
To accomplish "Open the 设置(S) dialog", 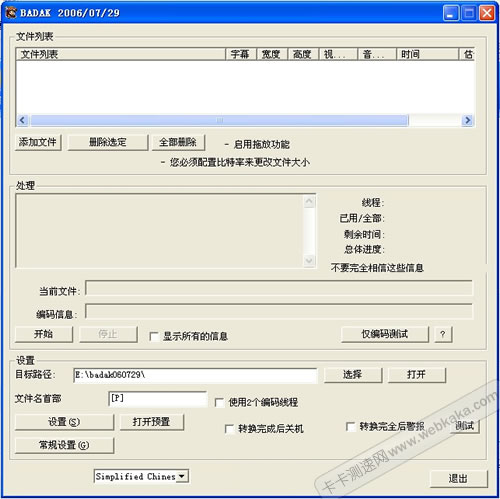I will click(x=64, y=422).
